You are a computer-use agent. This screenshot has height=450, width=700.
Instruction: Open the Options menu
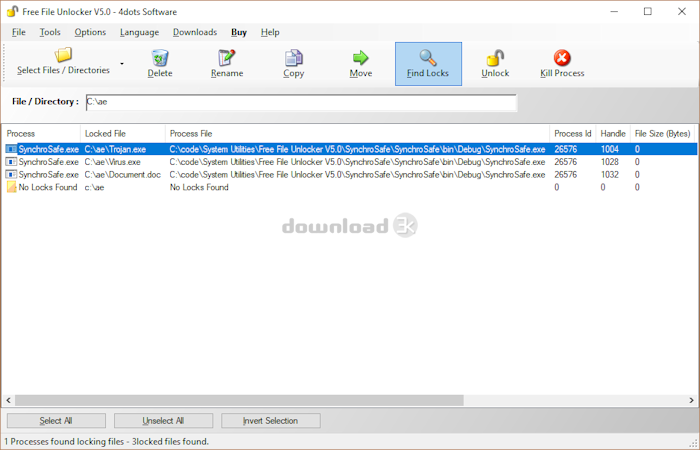coord(90,32)
